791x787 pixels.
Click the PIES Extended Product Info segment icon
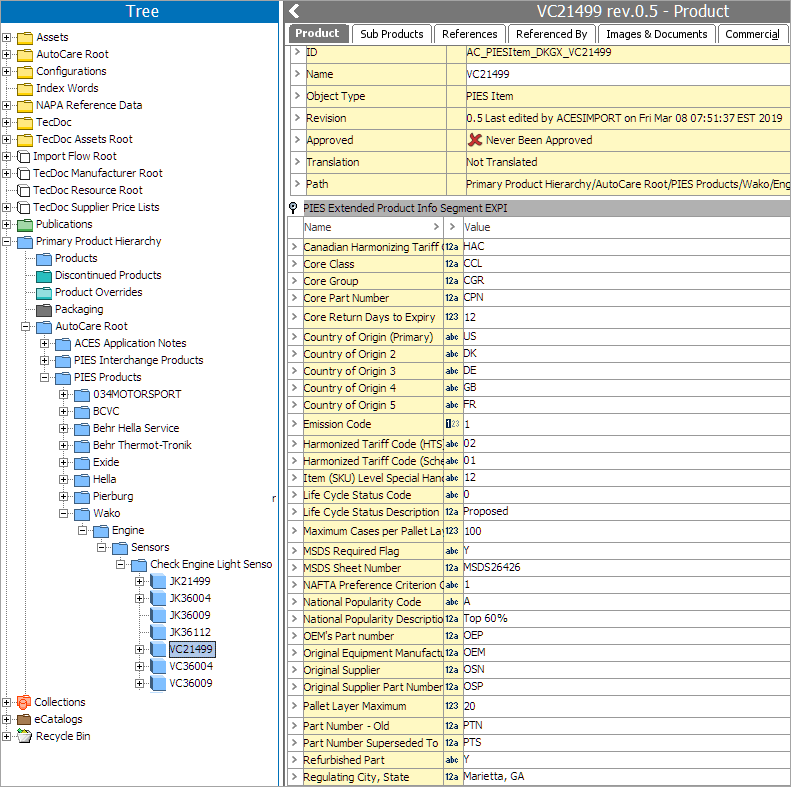pos(293,208)
